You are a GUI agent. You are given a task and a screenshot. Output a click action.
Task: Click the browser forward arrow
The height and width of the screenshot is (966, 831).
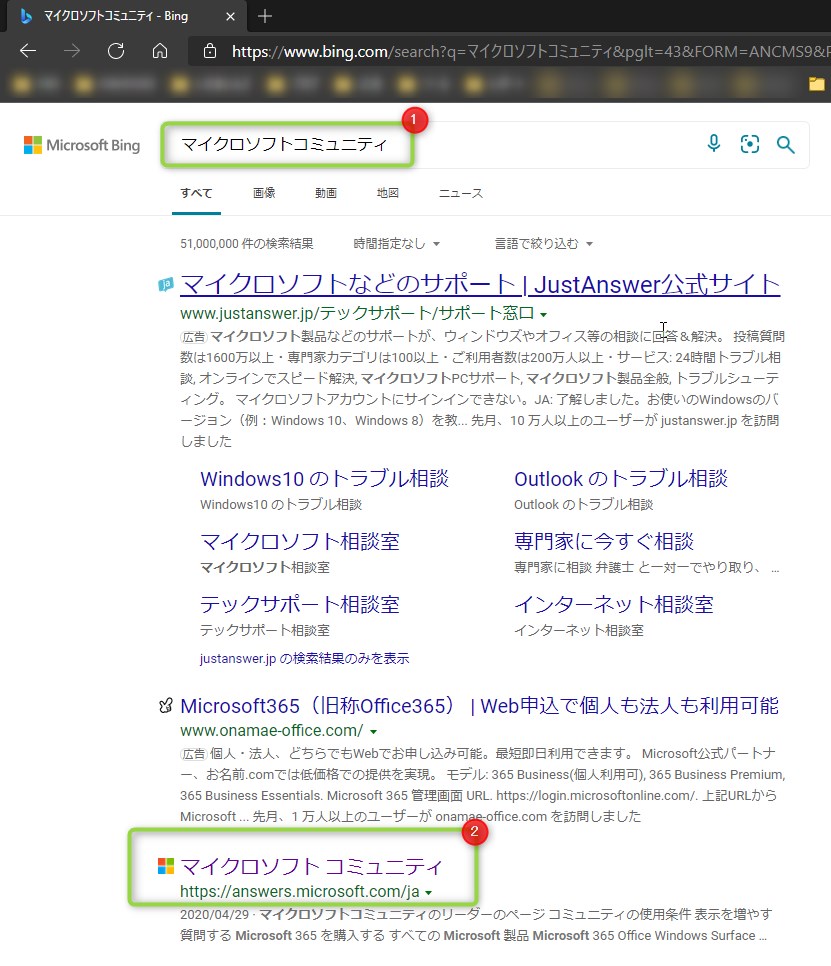72,51
